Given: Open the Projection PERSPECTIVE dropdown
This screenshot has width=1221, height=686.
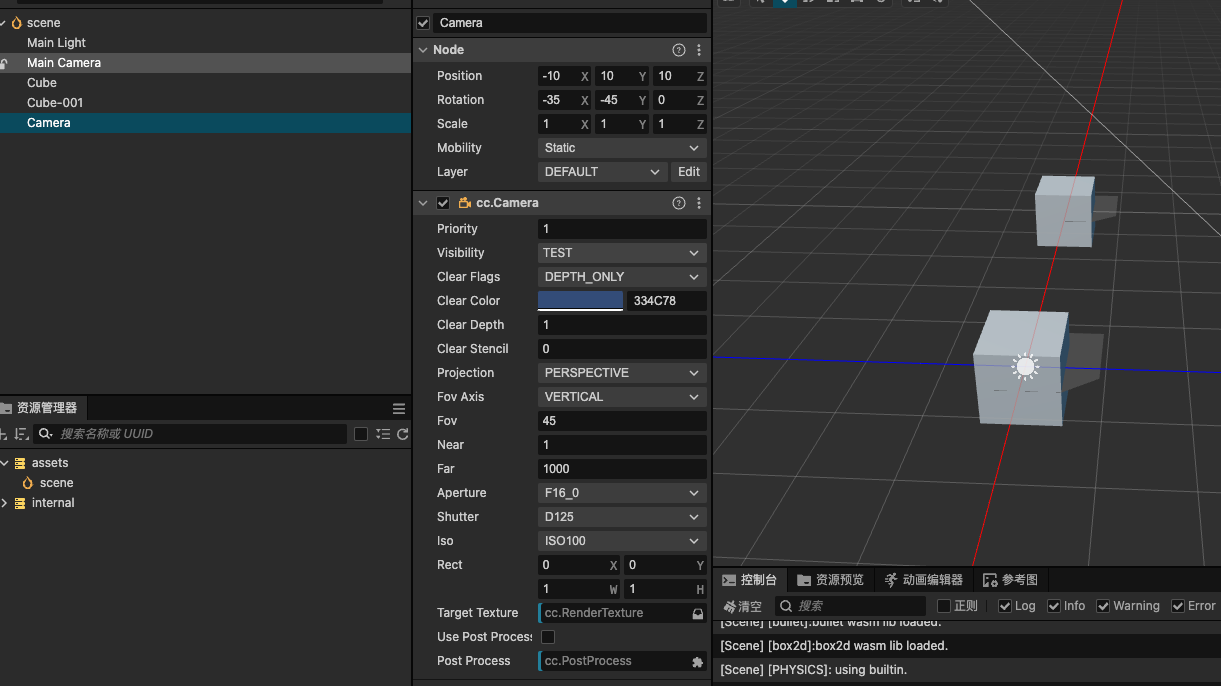Looking at the screenshot, I should pos(621,373).
